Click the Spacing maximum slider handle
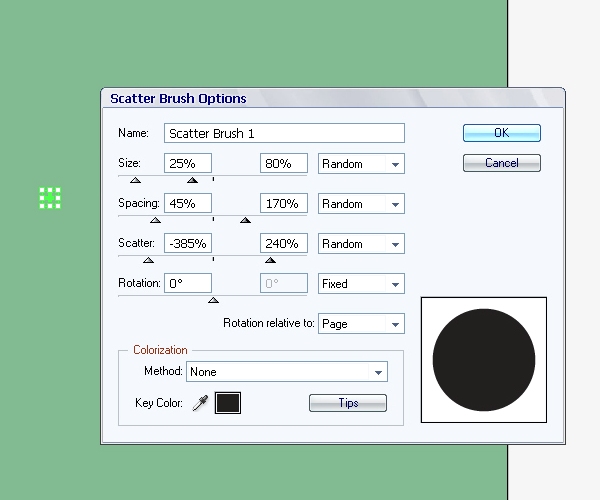 coord(245,220)
